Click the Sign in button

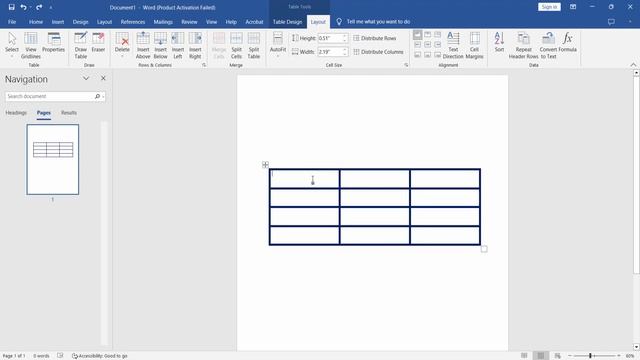549,7
